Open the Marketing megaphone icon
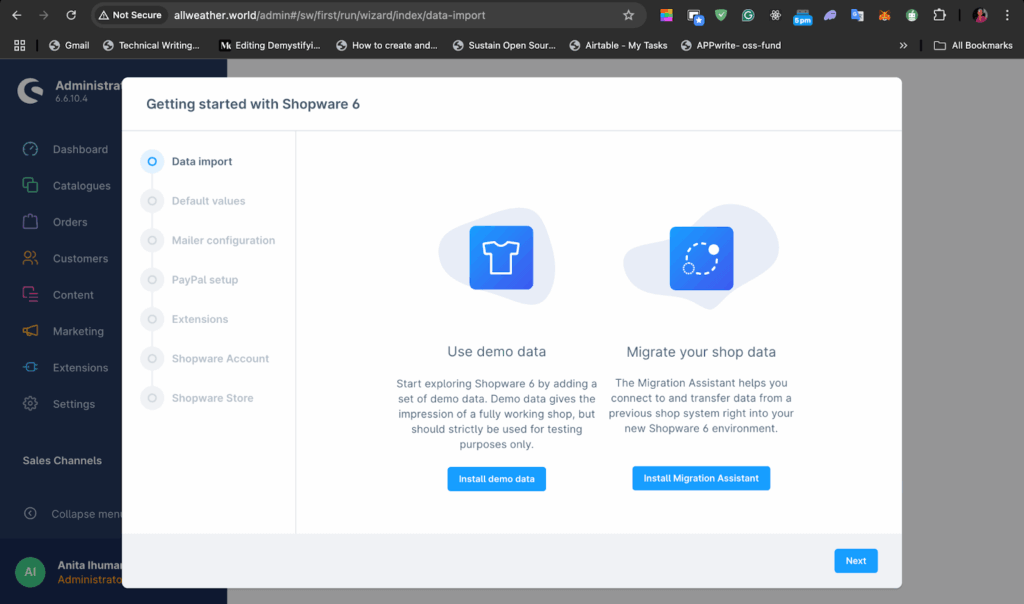Screen dimensions: 1024x604 coord(30,331)
